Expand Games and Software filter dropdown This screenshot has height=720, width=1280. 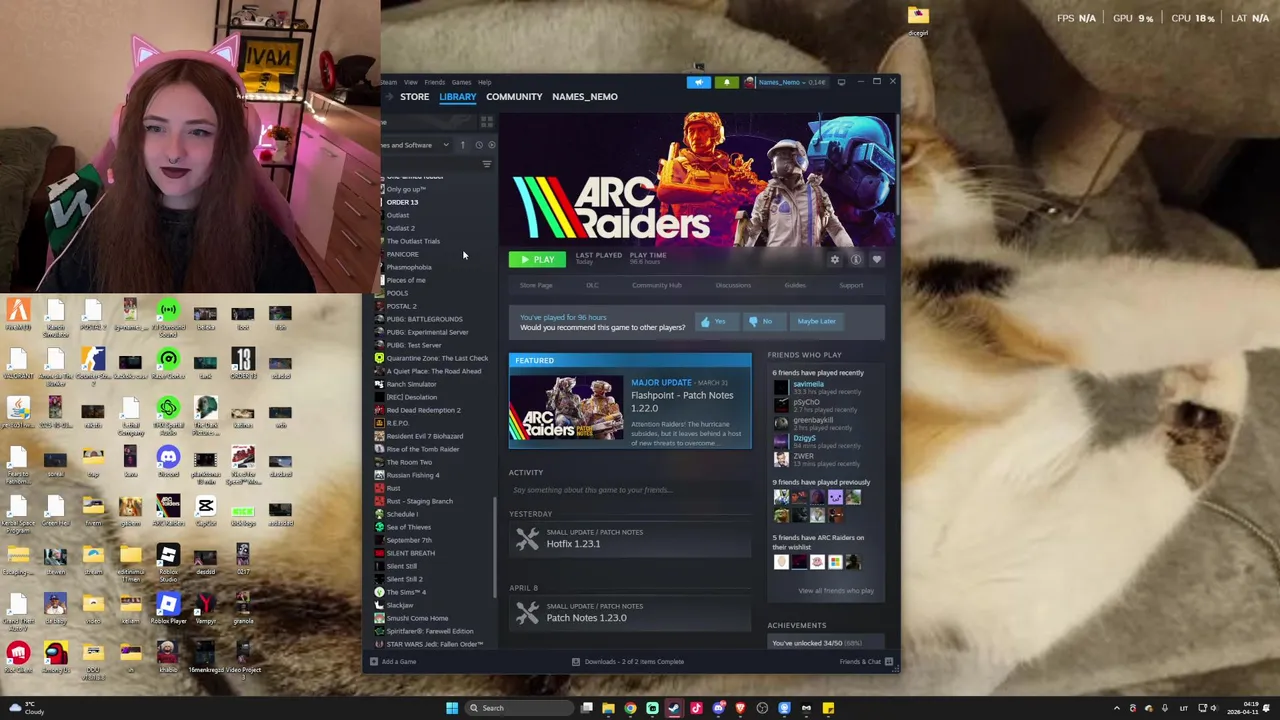point(414,145)
